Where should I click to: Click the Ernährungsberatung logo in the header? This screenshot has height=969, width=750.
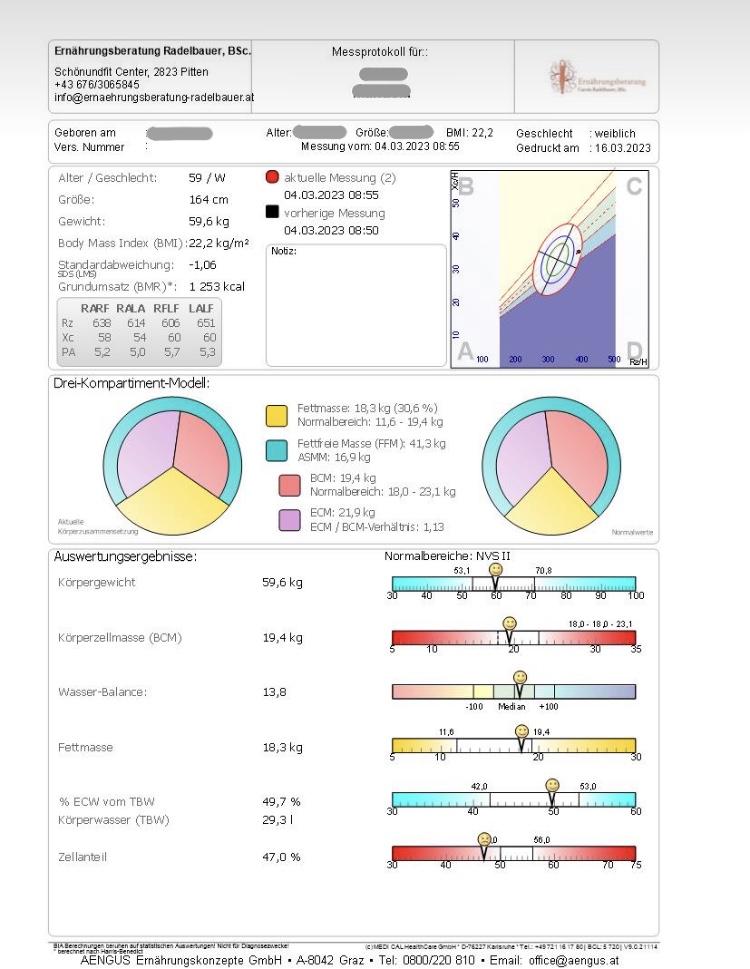coord(597,78)
